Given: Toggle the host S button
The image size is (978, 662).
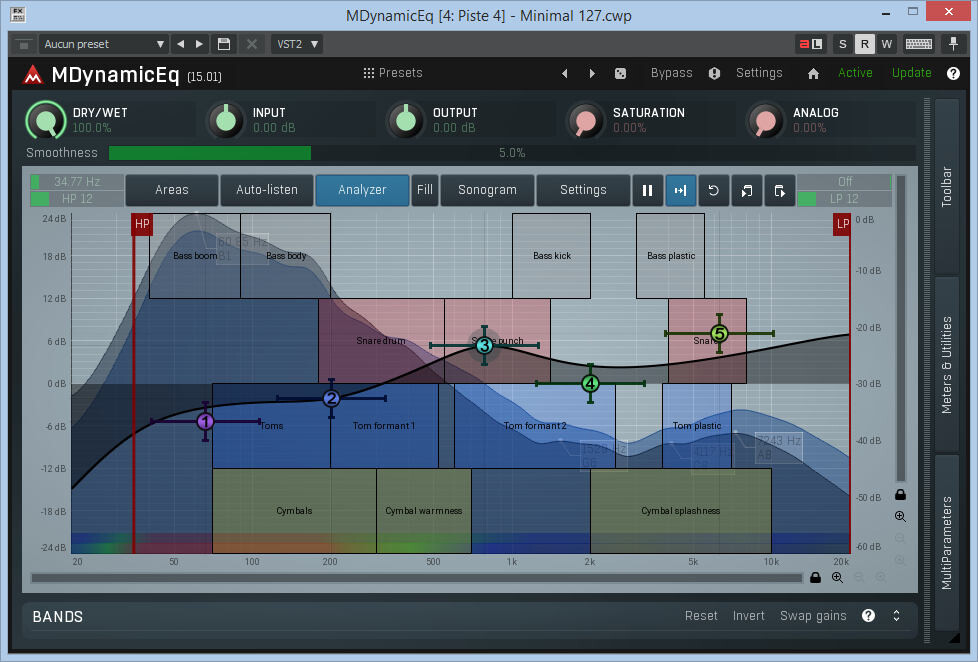Looking at the screenshot, I should coord(843,44).
